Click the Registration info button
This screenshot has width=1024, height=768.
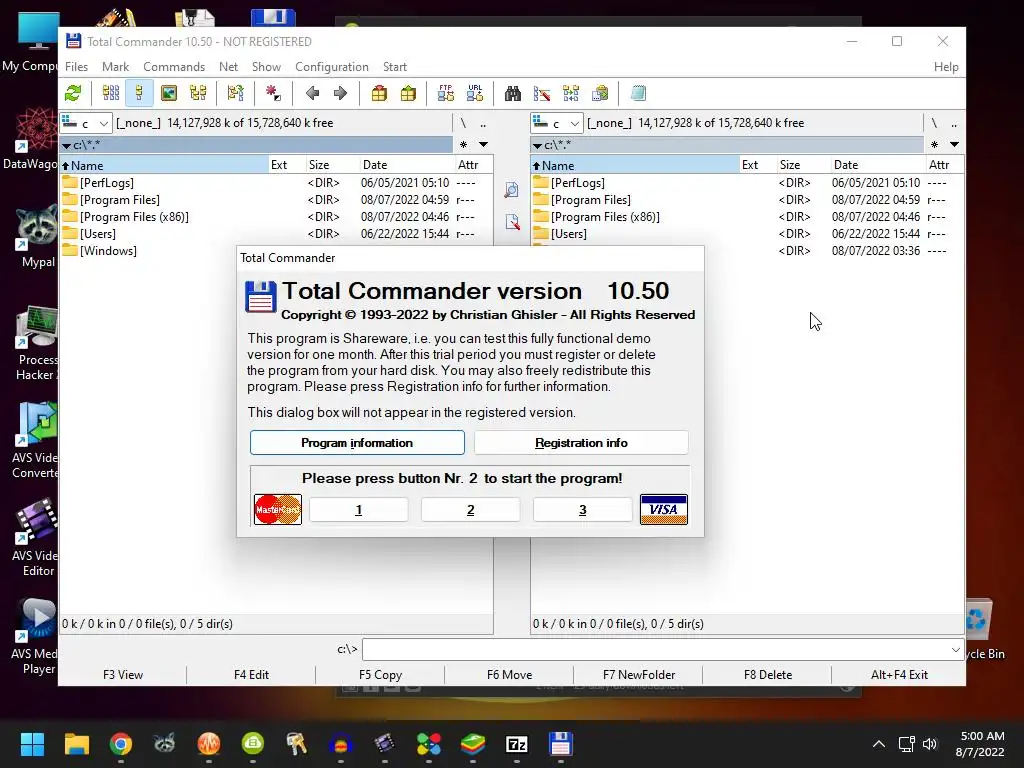(x=581, y=443)
